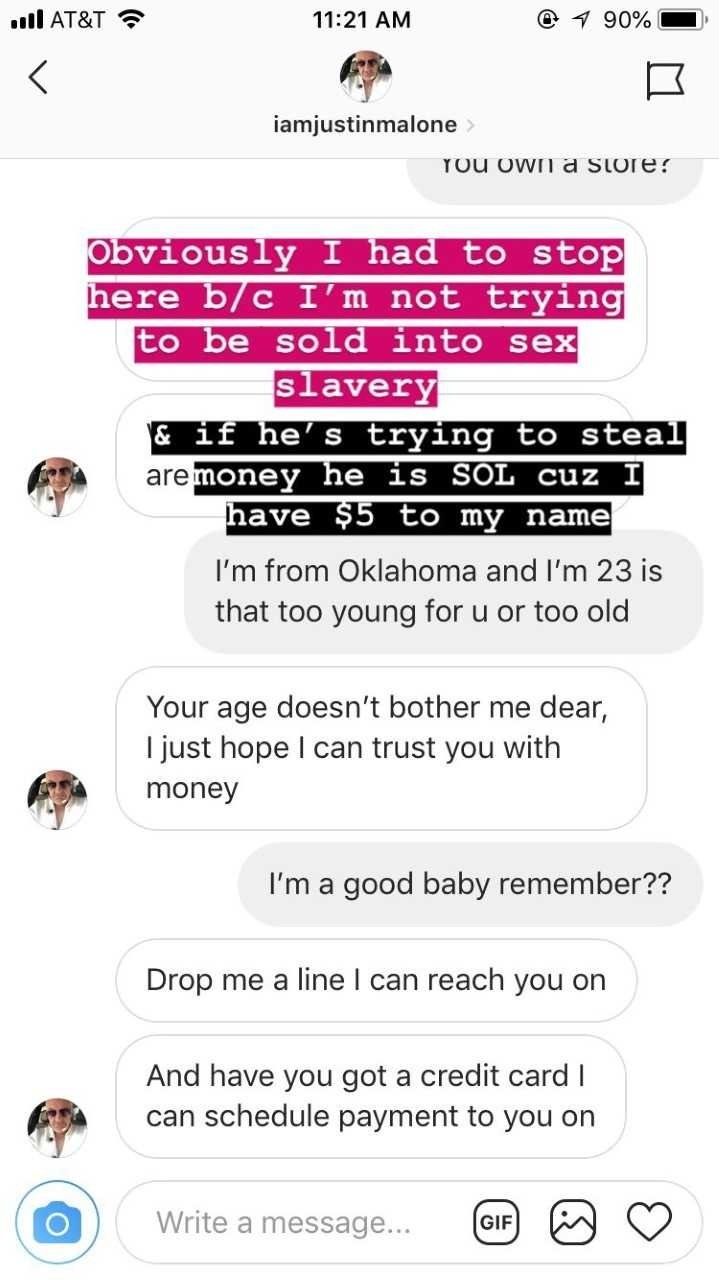Tap avatar beside the partially covered message
719x1280 pixels.
tap(57, 487)
